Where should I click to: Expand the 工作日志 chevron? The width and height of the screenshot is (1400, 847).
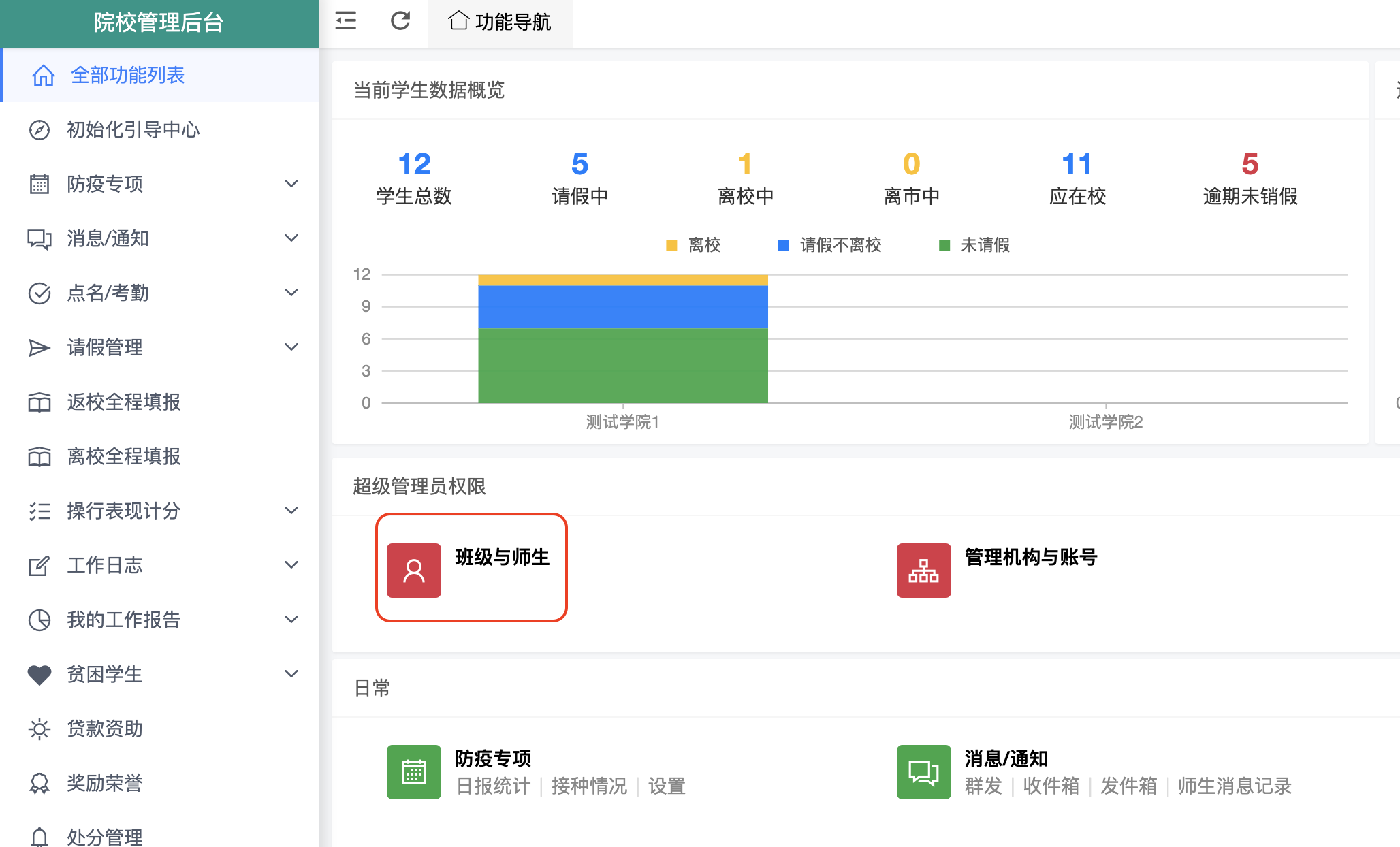pos(291,565)
